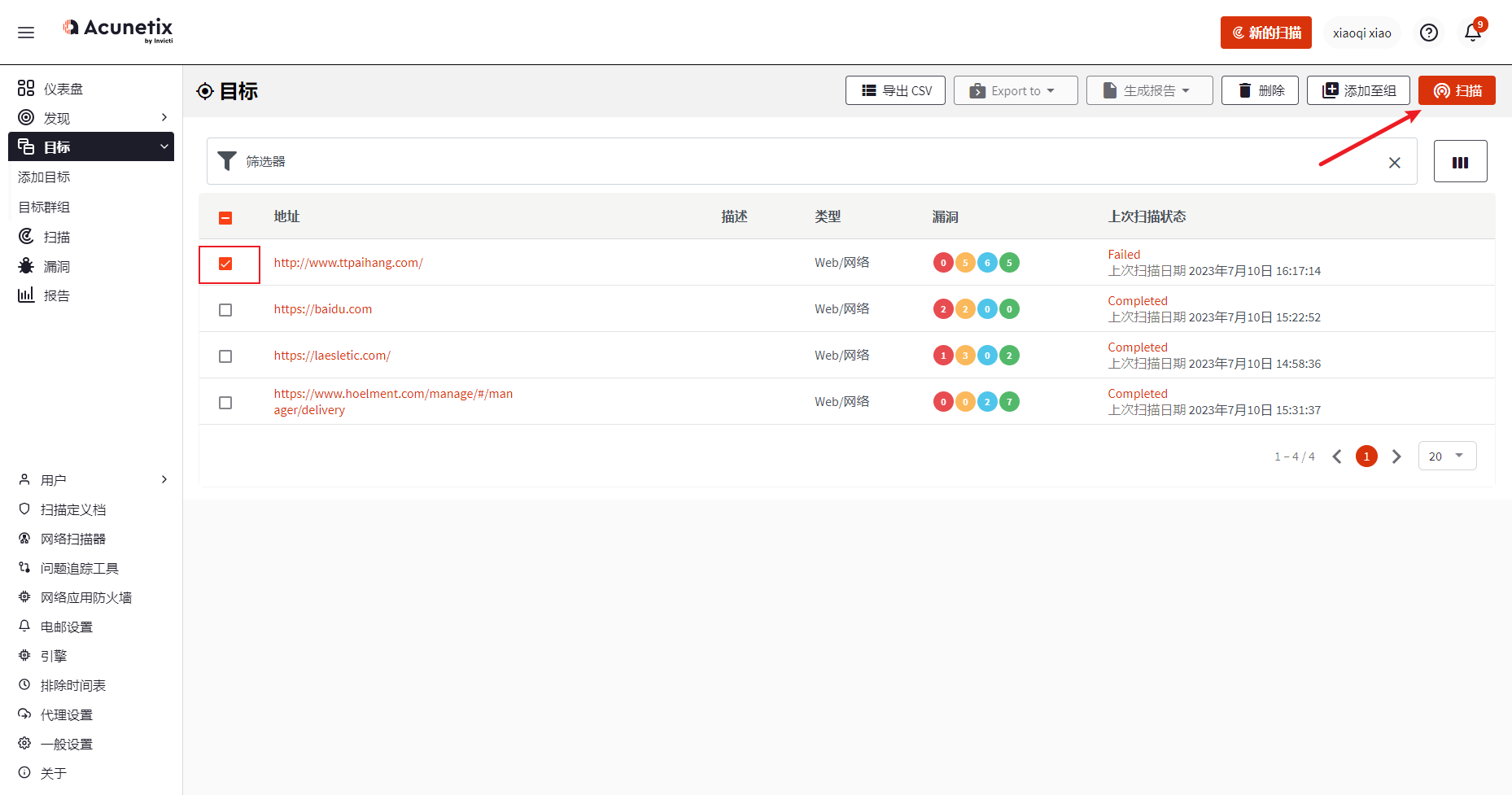
Task: Click the red Scan (扫描) button
Action: (x=1457, y=90)
